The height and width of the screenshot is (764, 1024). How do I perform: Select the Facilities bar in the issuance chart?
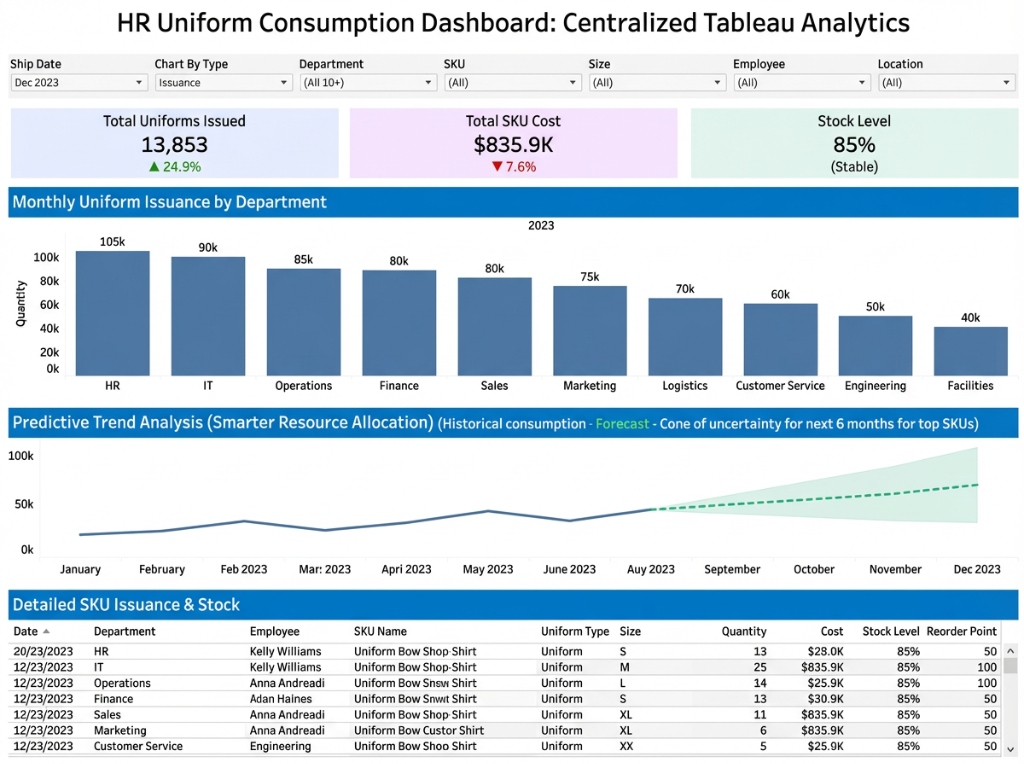point(970,350)
